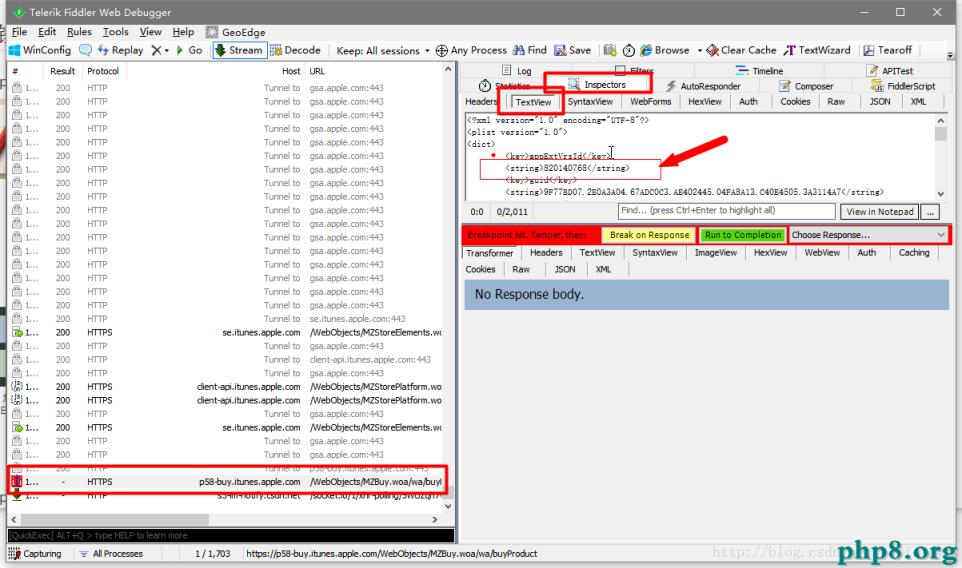Viewport: 962px width, 568px height.
Task: Save sessions via toolbar
Action: [572, 50]
